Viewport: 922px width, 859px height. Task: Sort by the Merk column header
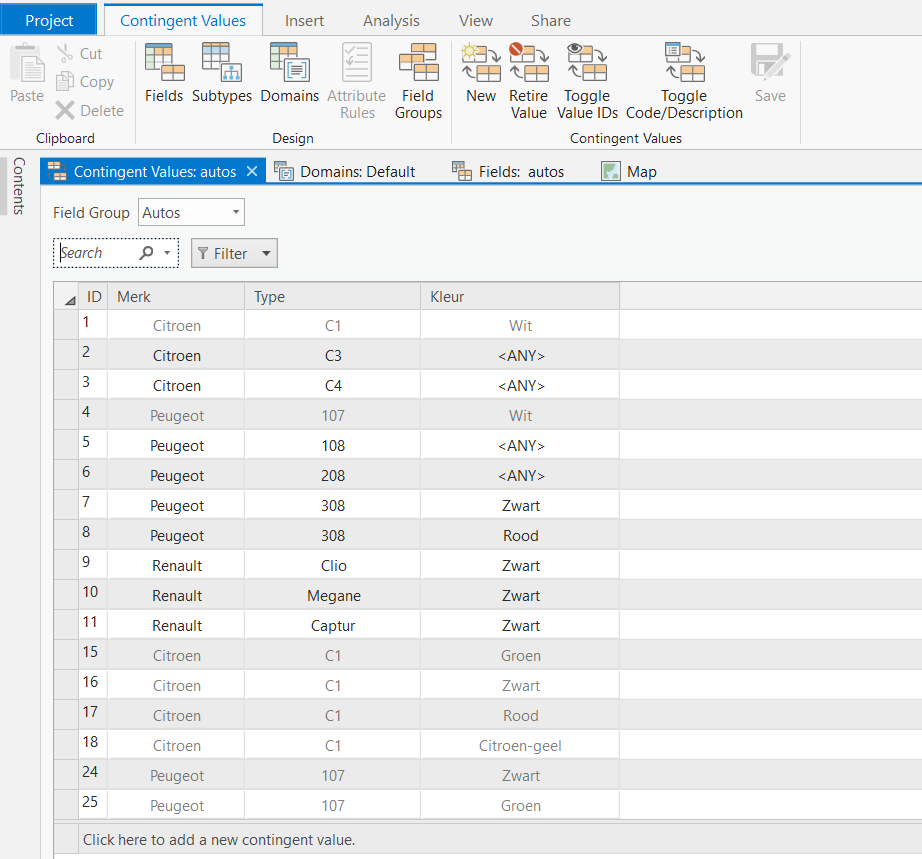176,296
